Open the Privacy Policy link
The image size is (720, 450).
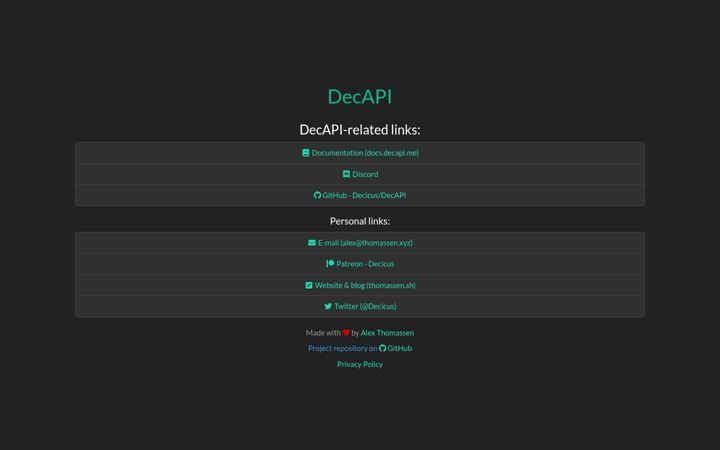pos(360,364)
